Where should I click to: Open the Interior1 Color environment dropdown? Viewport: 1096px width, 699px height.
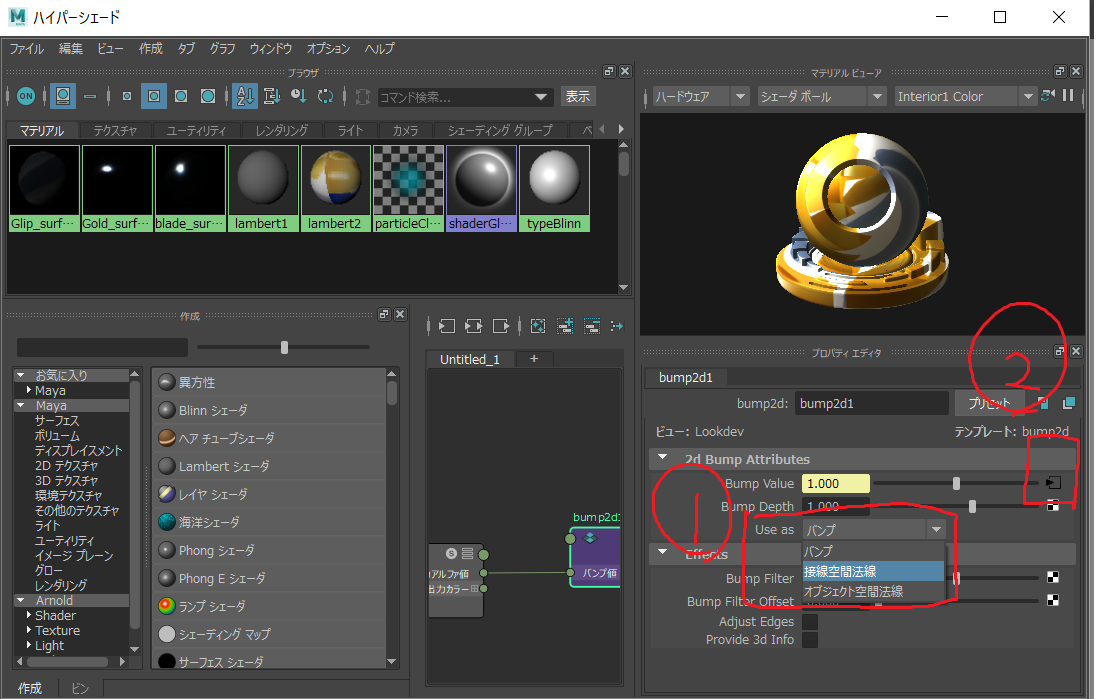tap(965, 96)
